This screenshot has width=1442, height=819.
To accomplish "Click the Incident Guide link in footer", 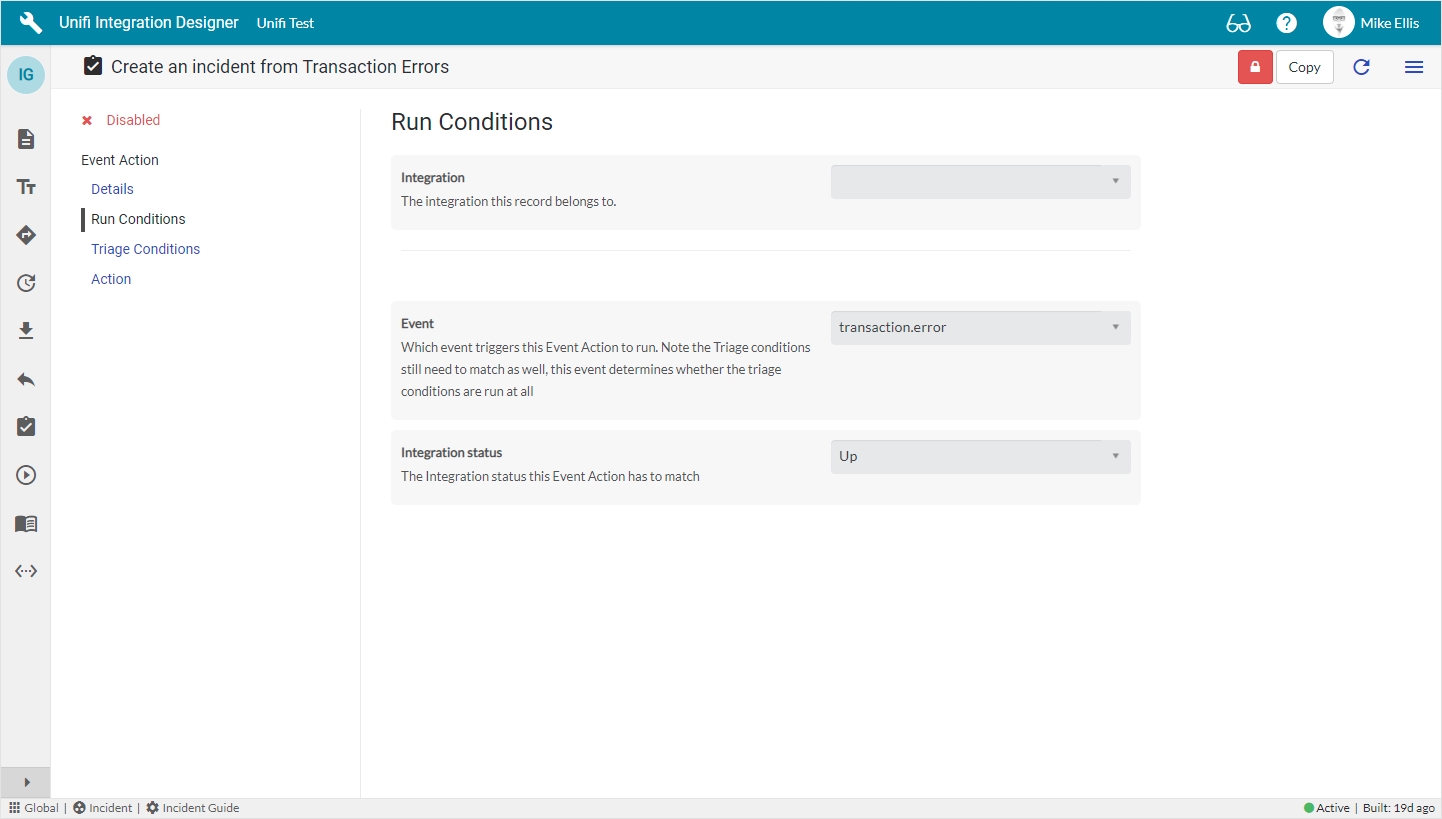I will (200, 808).
